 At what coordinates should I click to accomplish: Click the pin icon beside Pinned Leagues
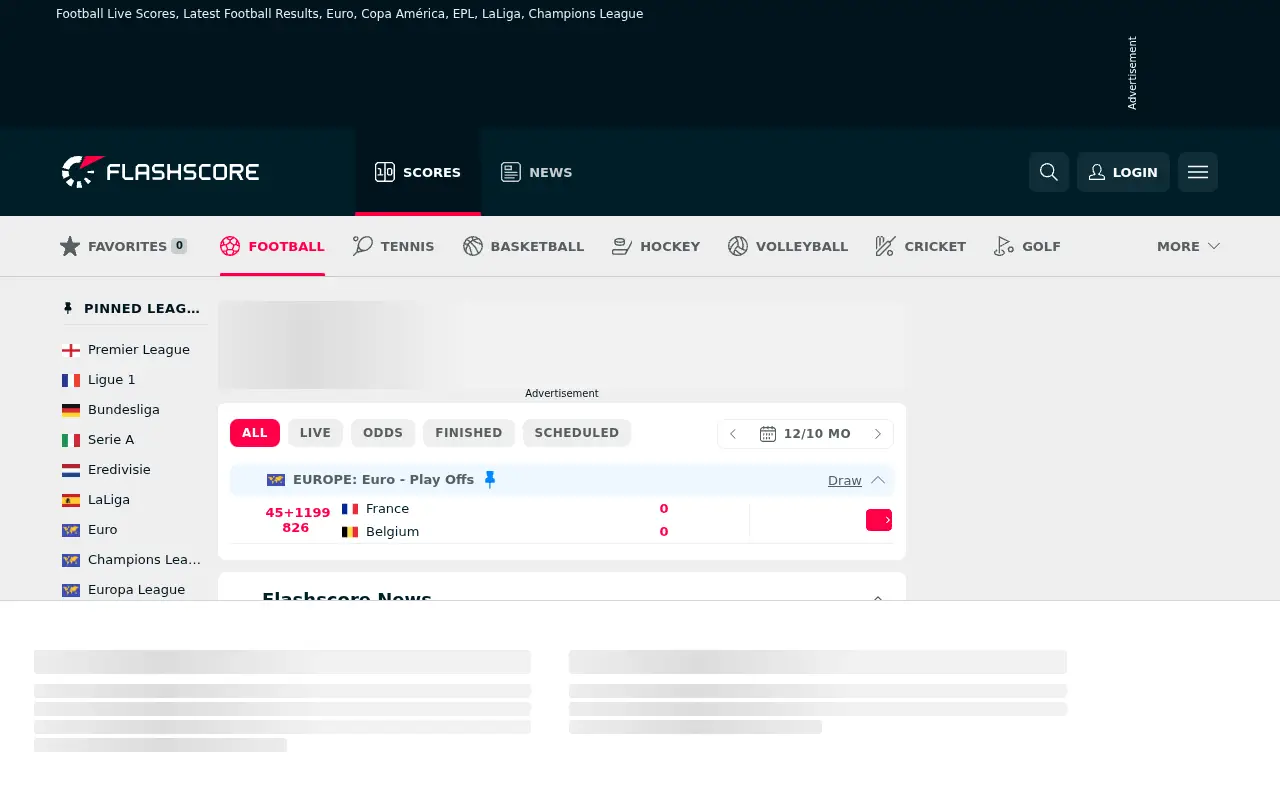(68, 309)
